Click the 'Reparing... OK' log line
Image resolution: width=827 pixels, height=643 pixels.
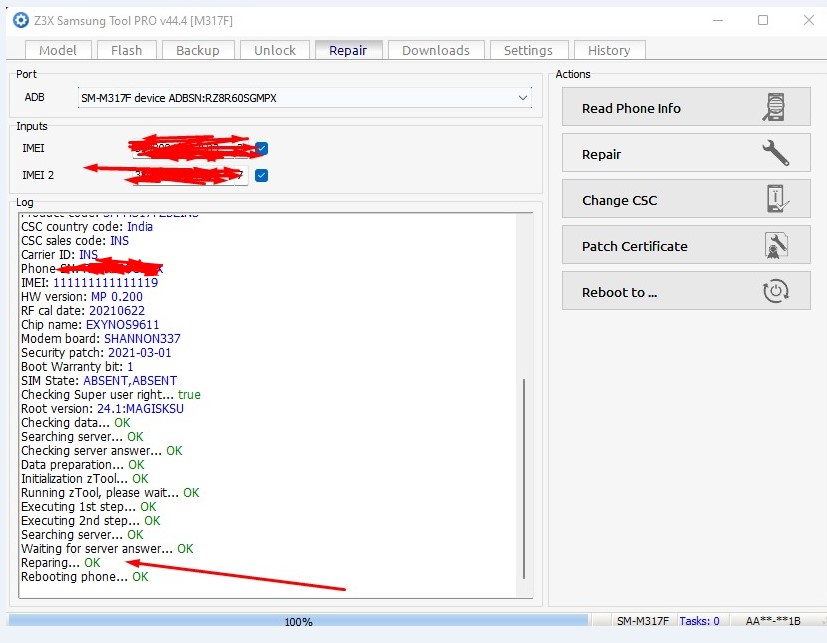(61, 562)
